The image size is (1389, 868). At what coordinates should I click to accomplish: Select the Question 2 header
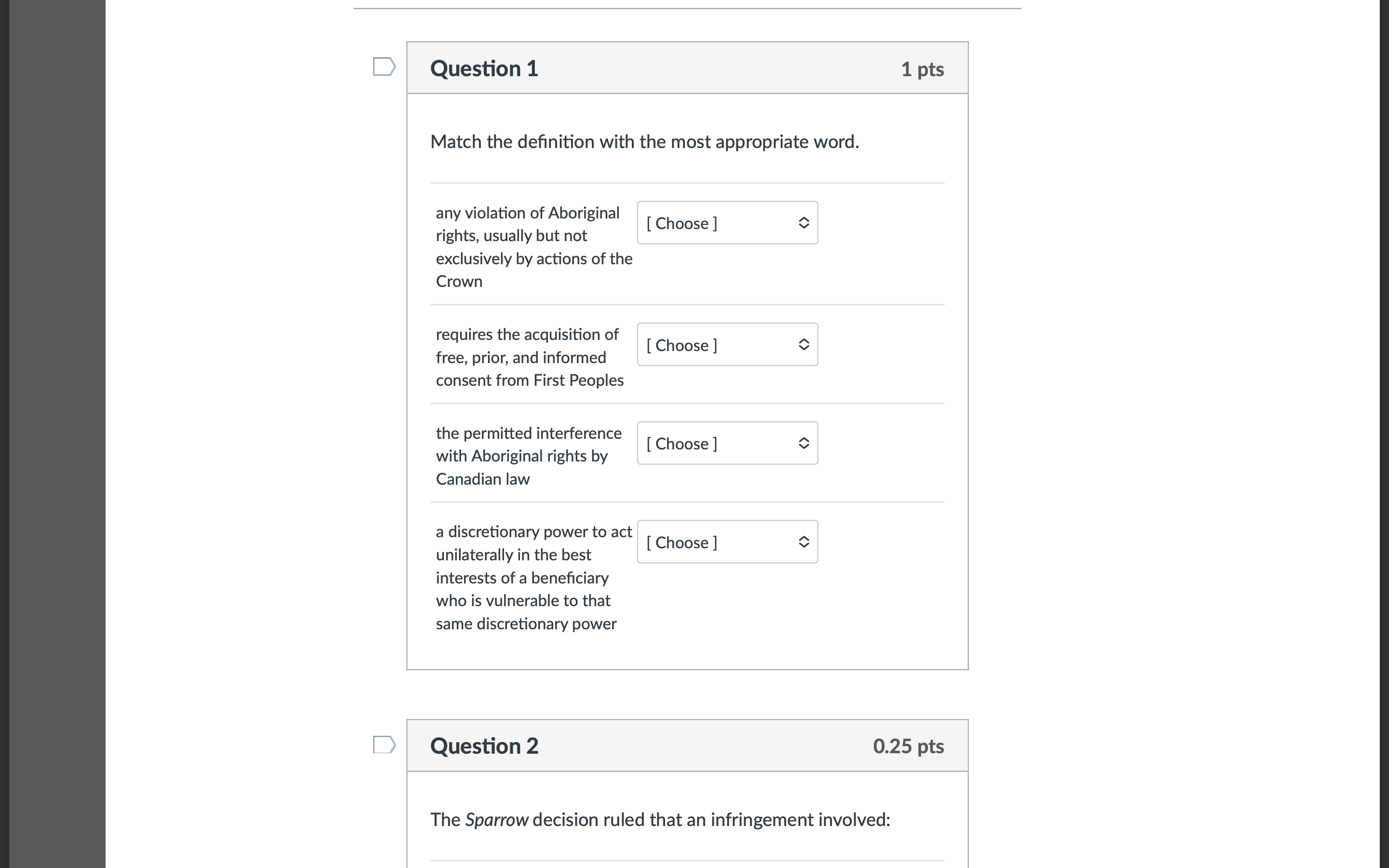click(484, 745)
